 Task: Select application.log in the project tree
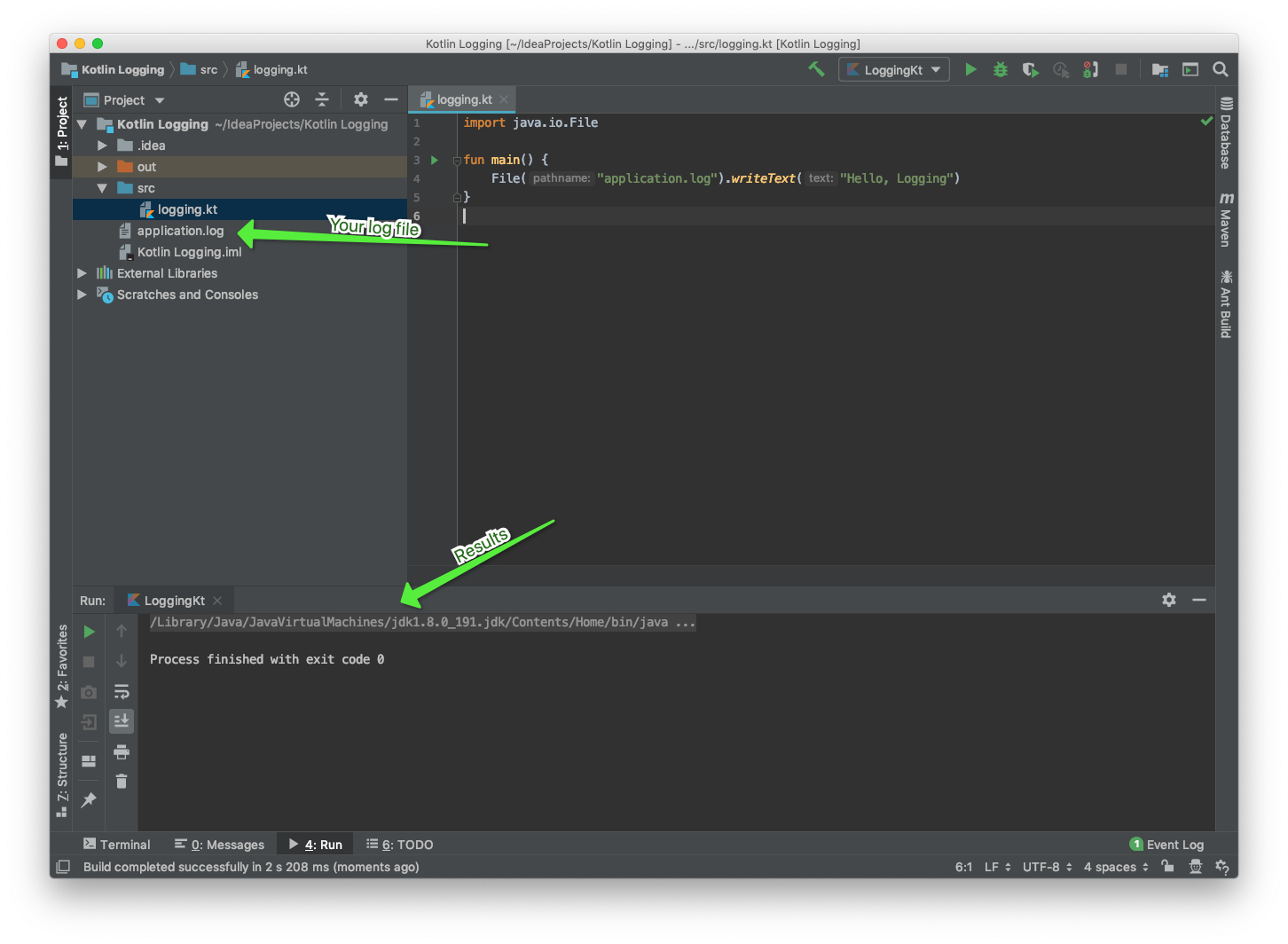coord(180,231)
